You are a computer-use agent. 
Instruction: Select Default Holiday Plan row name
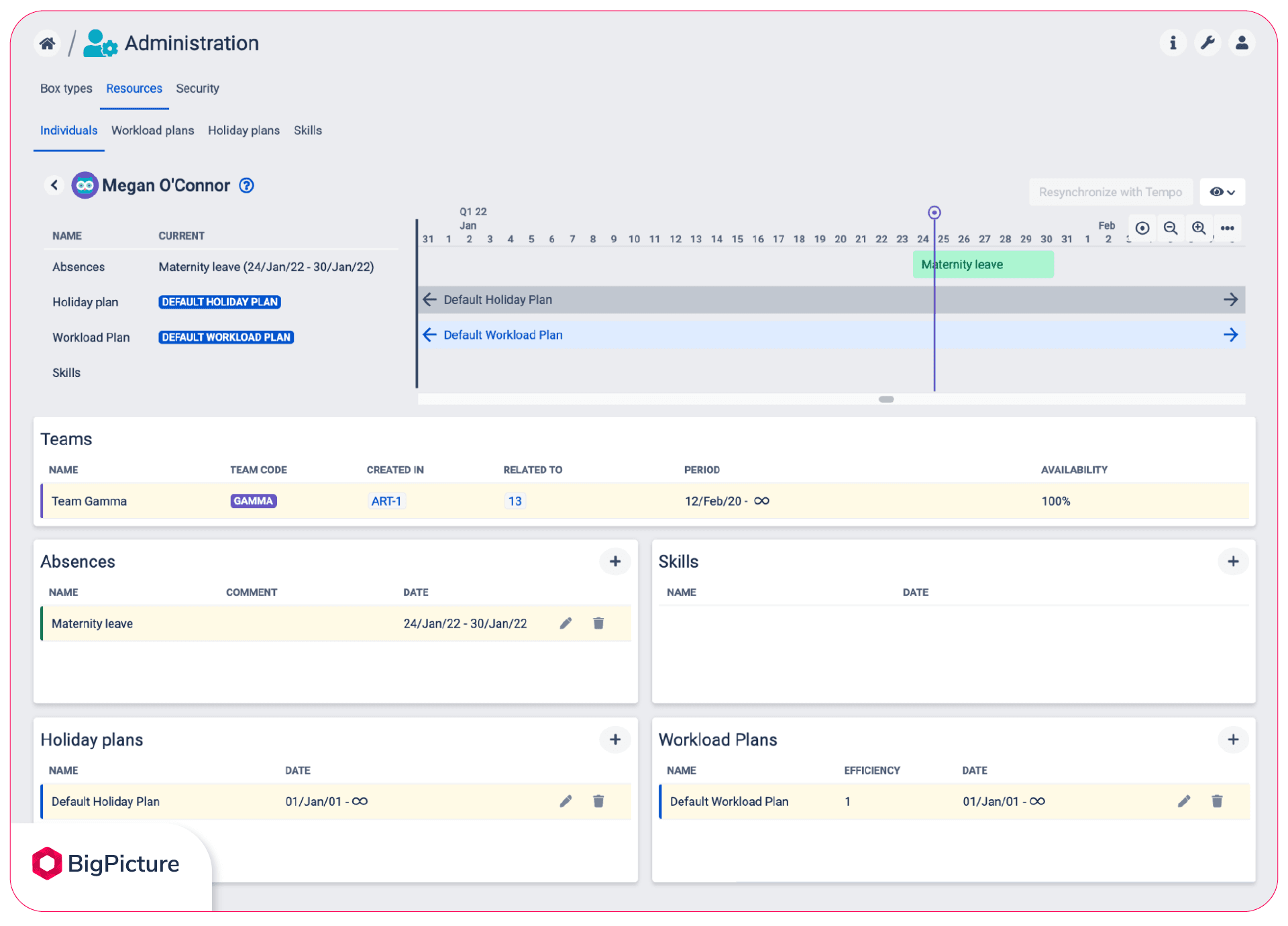pyautogui.click(x=105, y=801)
